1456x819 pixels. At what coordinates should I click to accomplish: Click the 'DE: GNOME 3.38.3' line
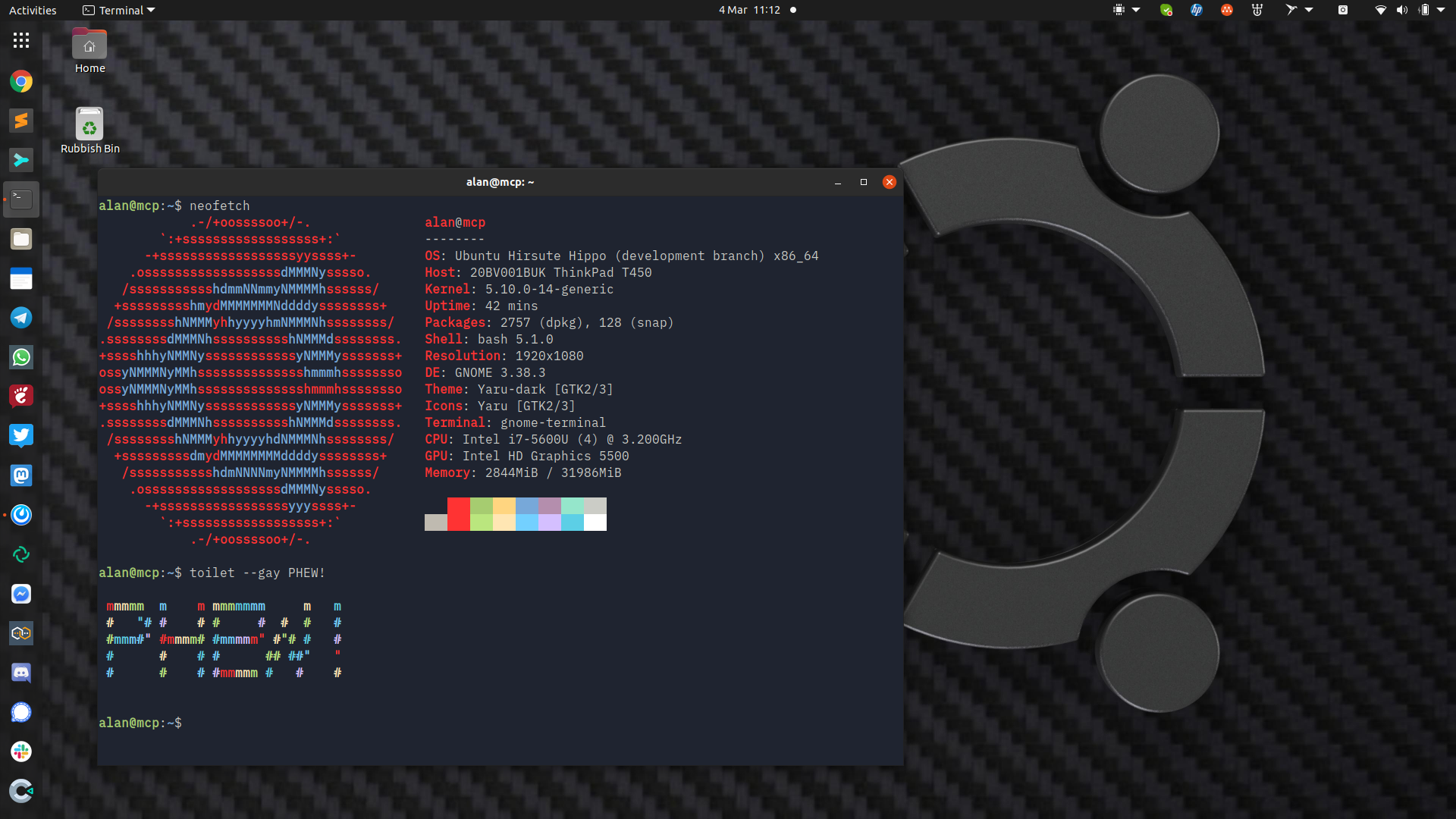[485, 372]
